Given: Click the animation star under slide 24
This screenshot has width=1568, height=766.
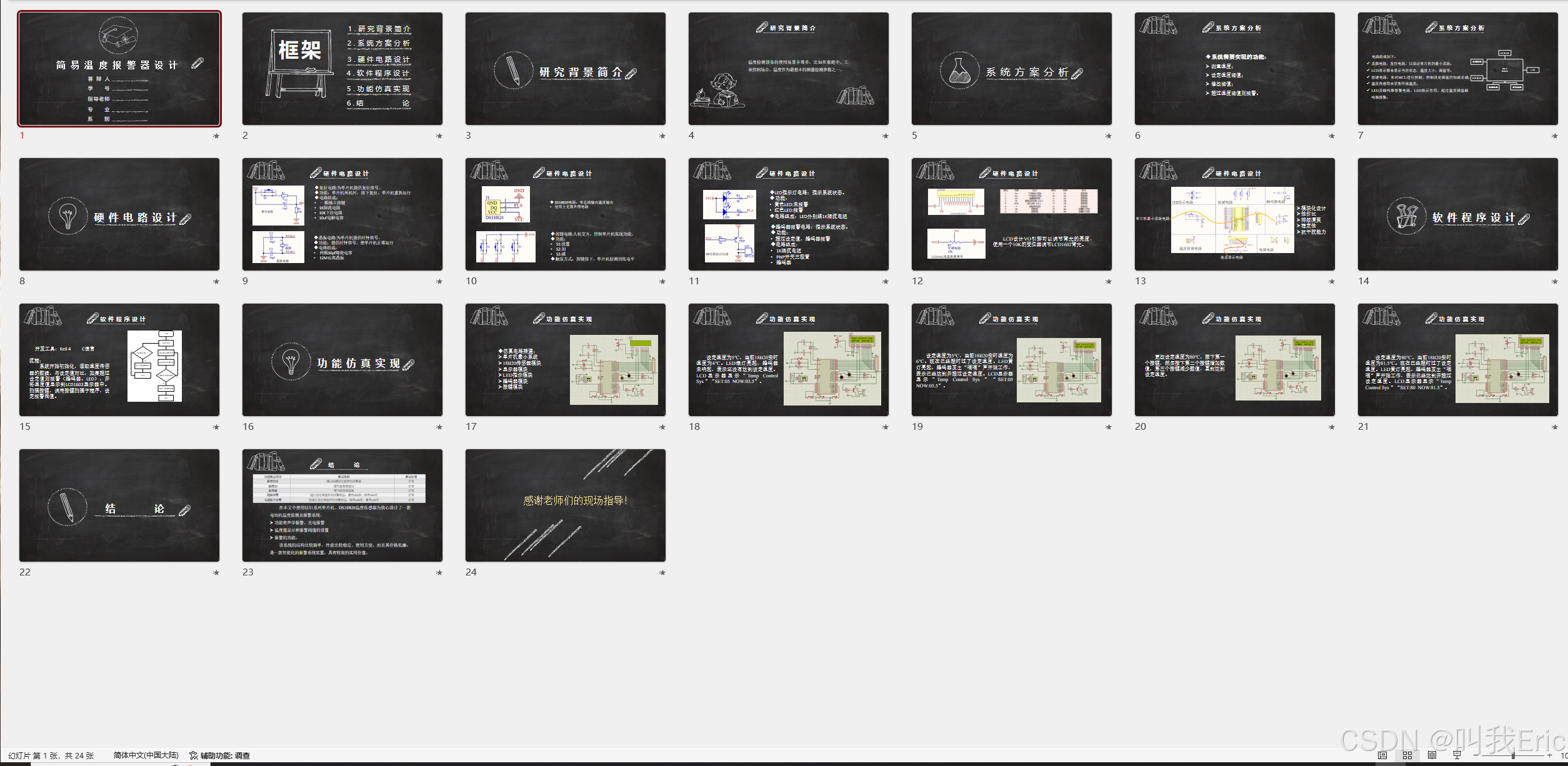Looking at the screenshot, I should click(x=662, y=572).
